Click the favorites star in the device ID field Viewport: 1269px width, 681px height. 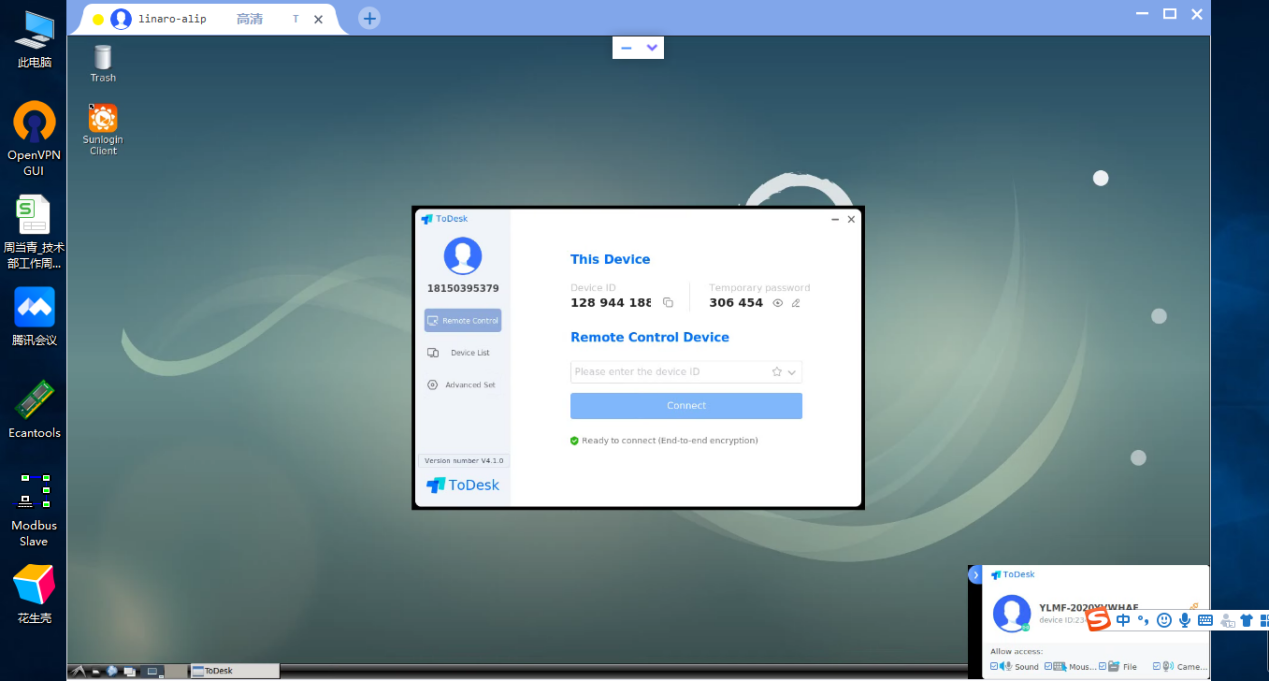point(777,372)
